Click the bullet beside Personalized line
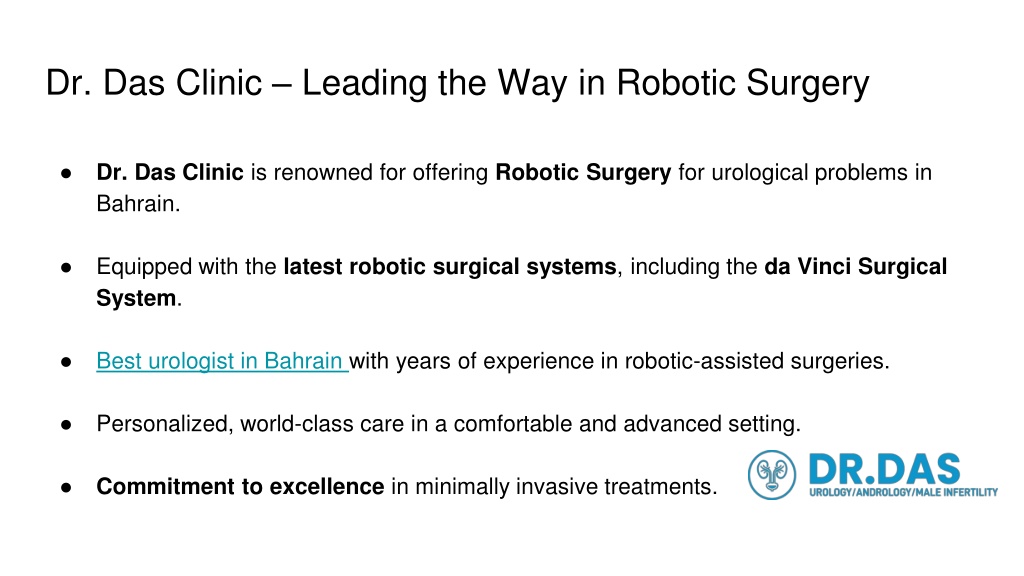This screenshot has width=1024, height=576. (x=66, y=425)
